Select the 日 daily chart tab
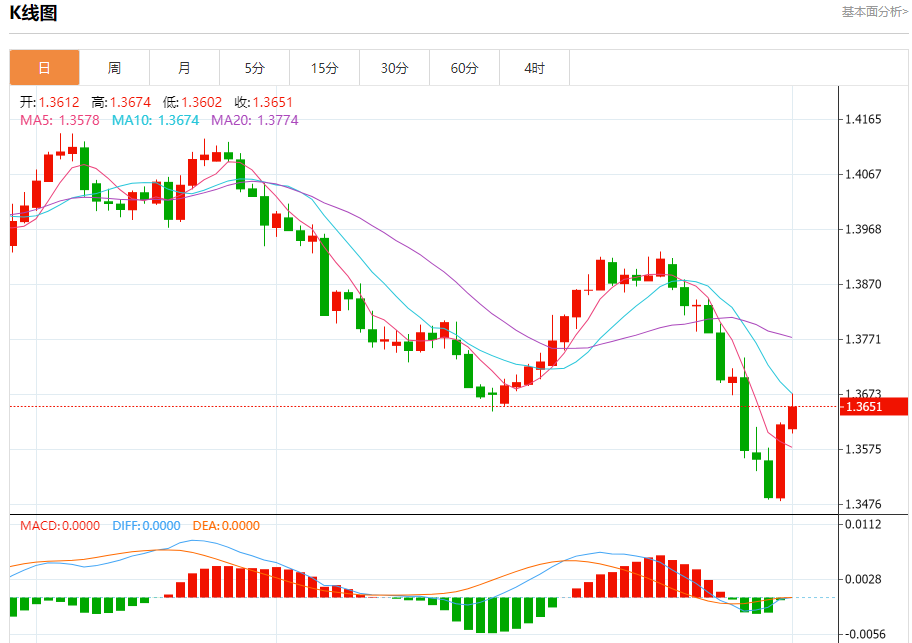The width and height of the screenshot is (912, 643). pyautogui.click(x=44, y=68)
